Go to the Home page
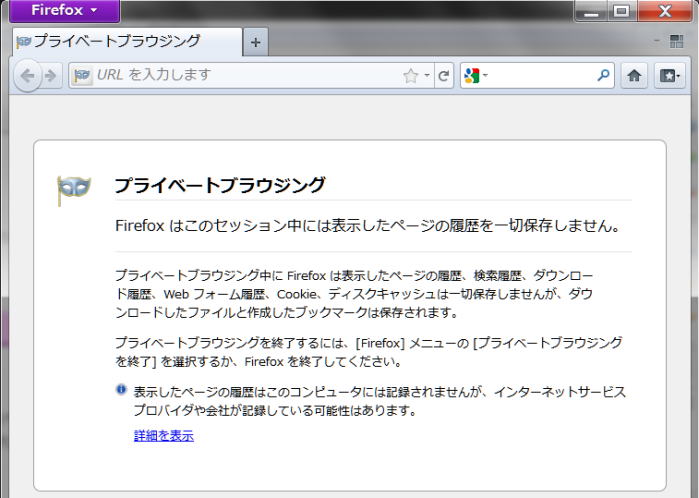Viewport: 699px width, 498px height. (x=634, y=75)
